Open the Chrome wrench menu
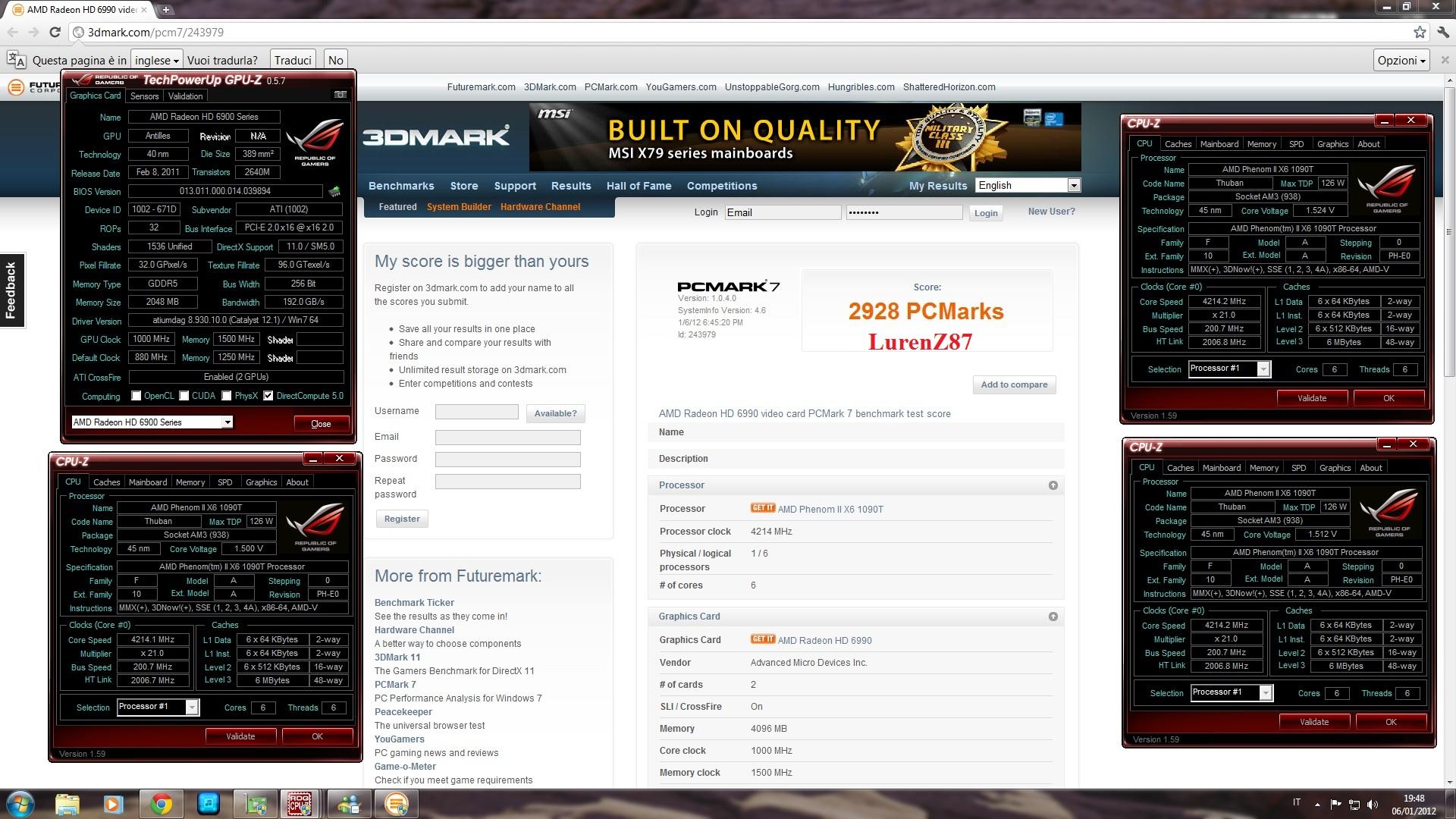 [1443, 32]
